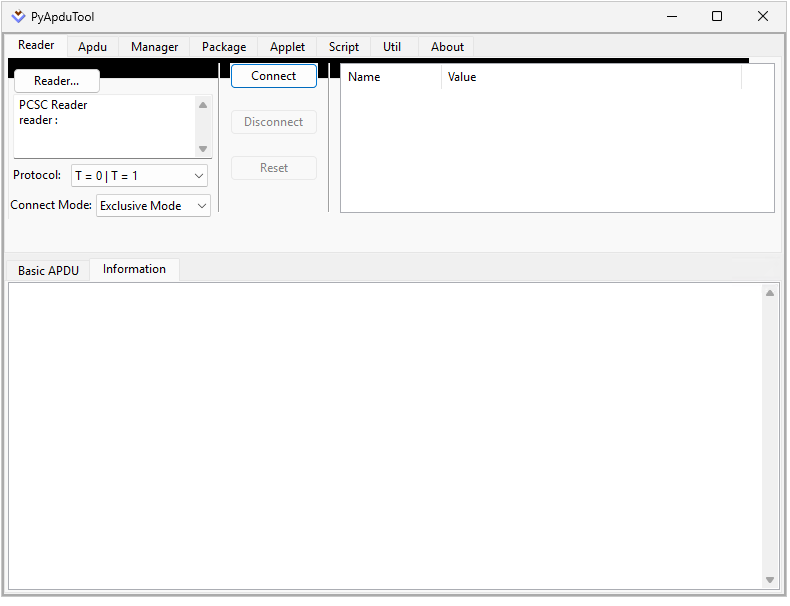Image resolution: width=790 pixels, height=606 pixels.
Task: Select the Information tab
Action: (x=134, y=269)
